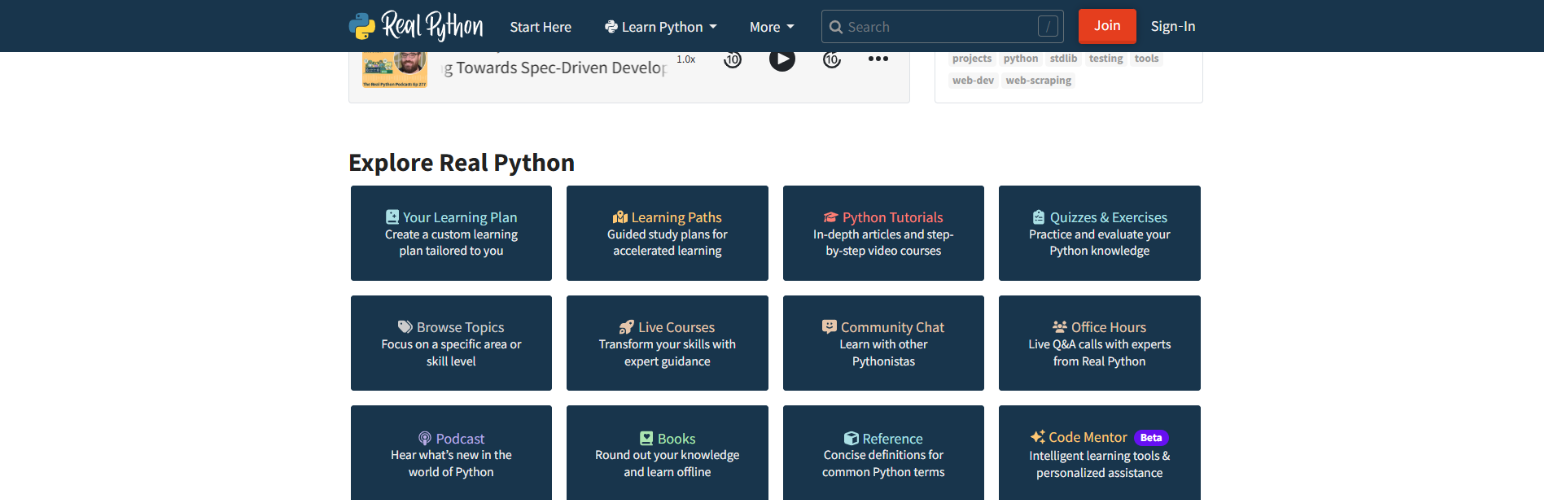Expand the More dropdown menu
The width and height of the screenshot is (1544, 500).
coord(771,27)
